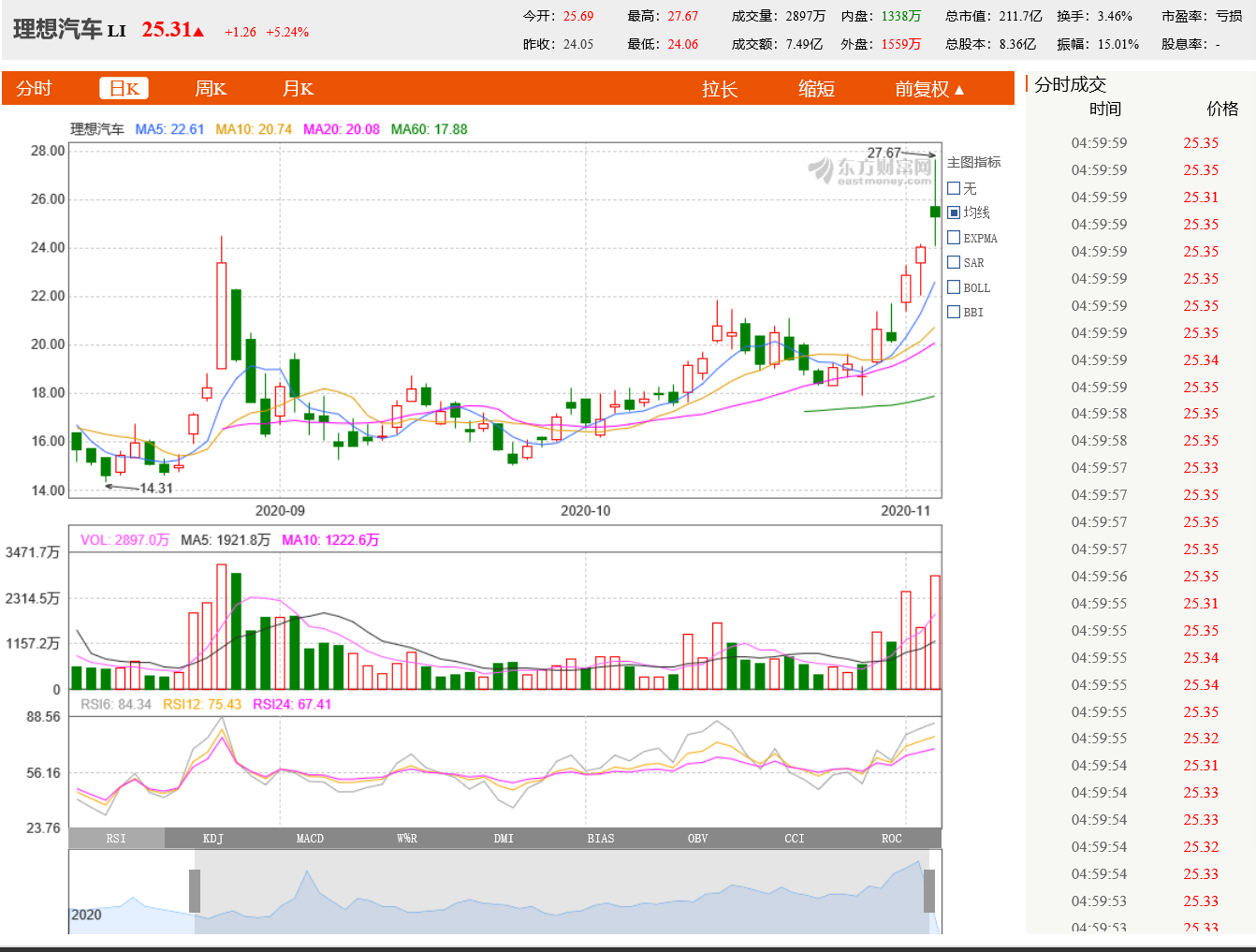Image resolution: width=1256 pixels, height=952 pixels.
Task: Enable the BBI indicator checkbox
Action: click(954, 312)
